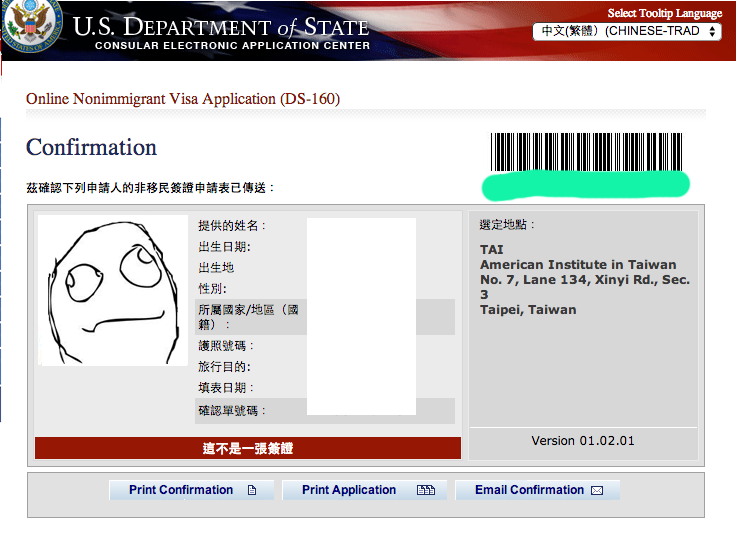Click 'Version 01.02.01' text
736x533 pixels.
[x=583, y=441]
